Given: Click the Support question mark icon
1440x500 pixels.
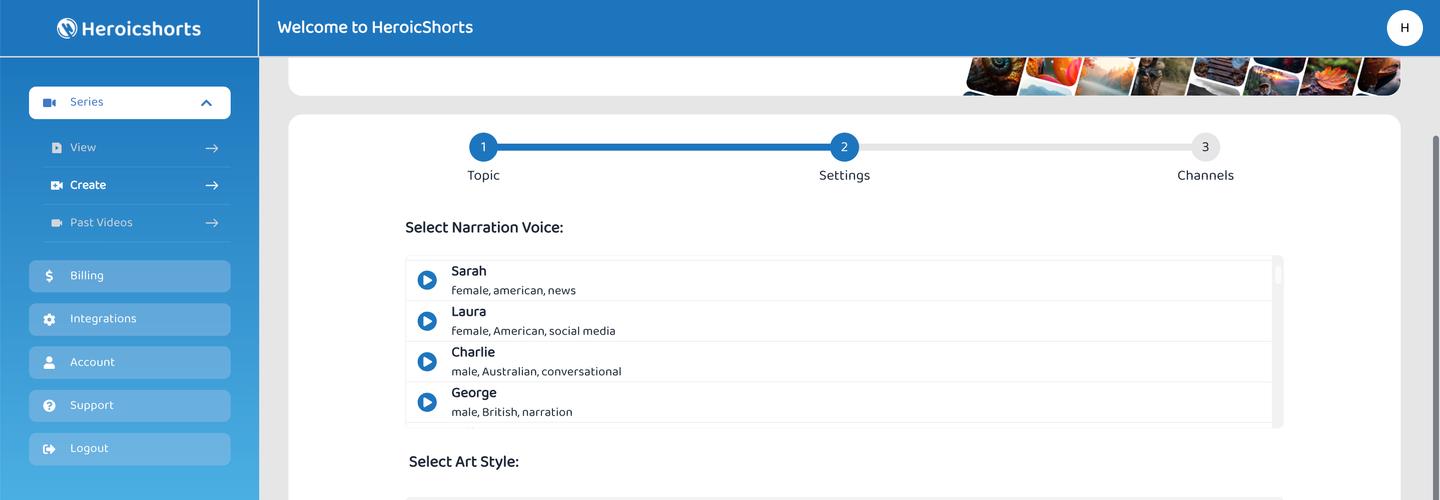Looking at the screenshot, I should click(50, 406).
